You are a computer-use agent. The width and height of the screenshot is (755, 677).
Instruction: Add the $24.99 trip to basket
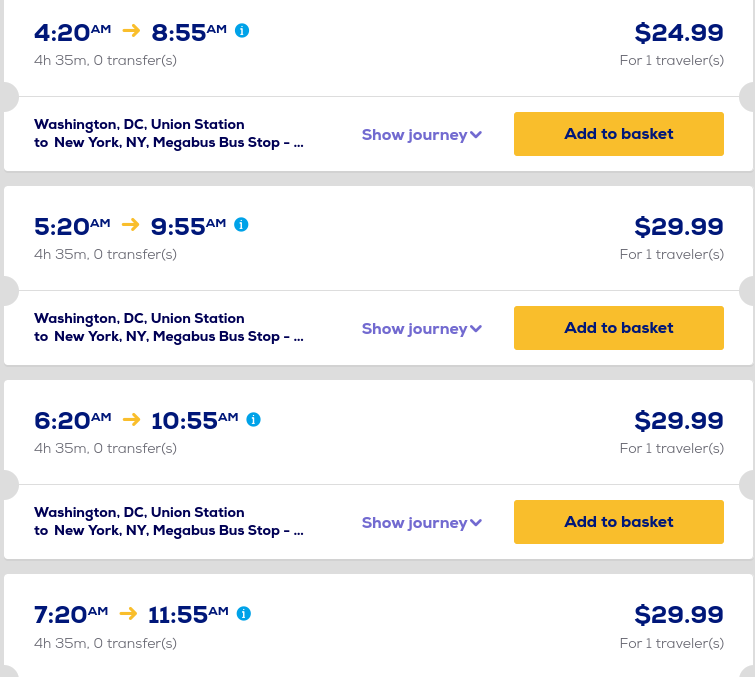[x=618, y=134]
